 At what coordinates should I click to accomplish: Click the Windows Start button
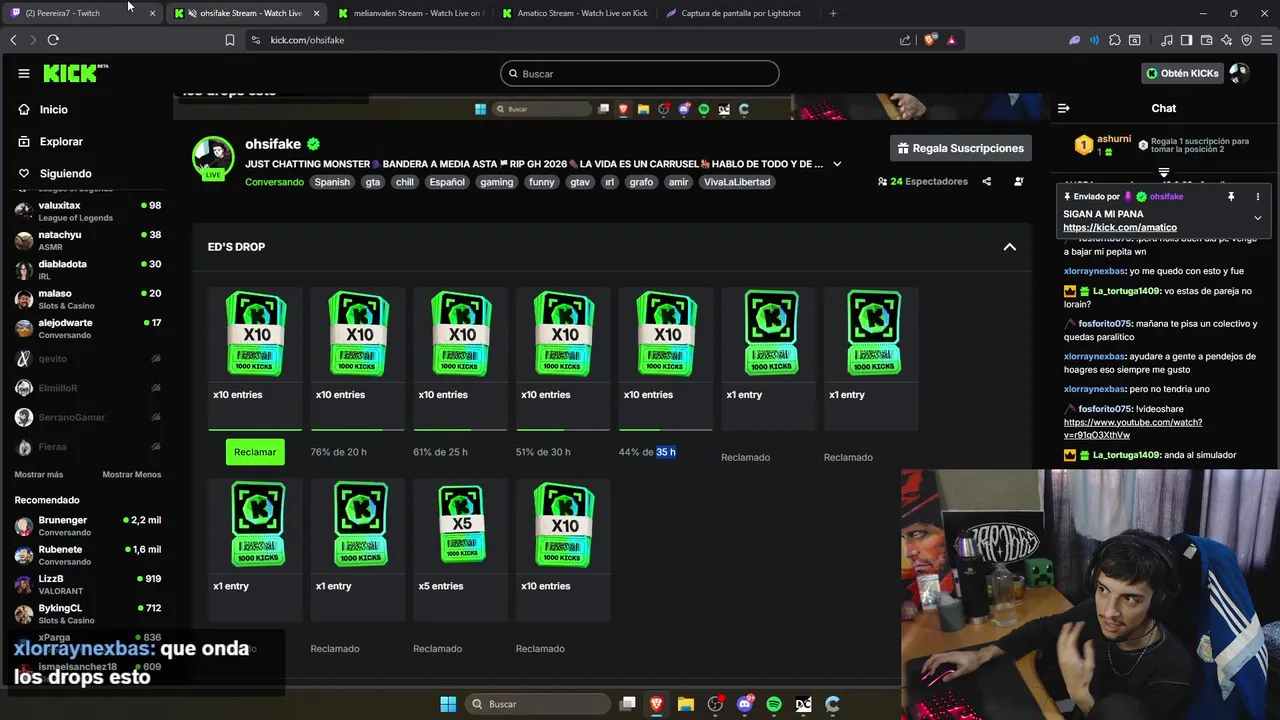[448, 704]
